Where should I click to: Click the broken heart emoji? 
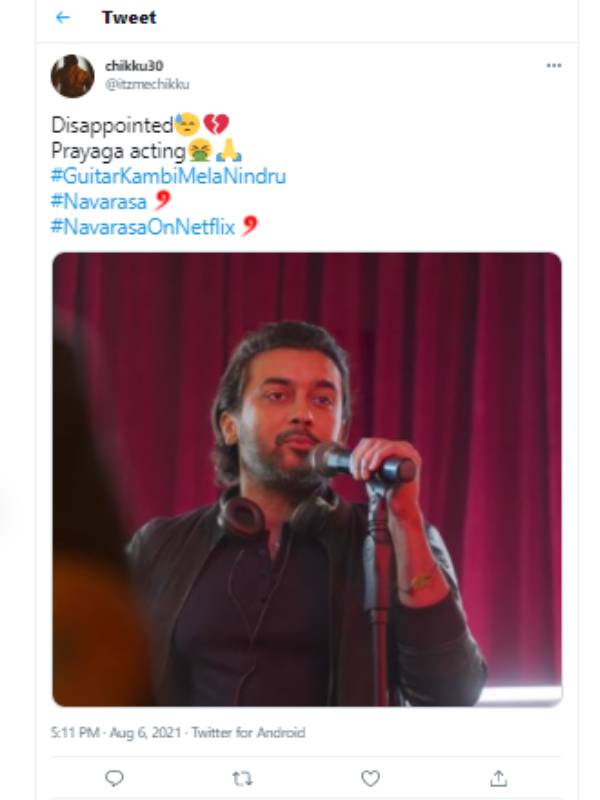(x=216, y=125)
